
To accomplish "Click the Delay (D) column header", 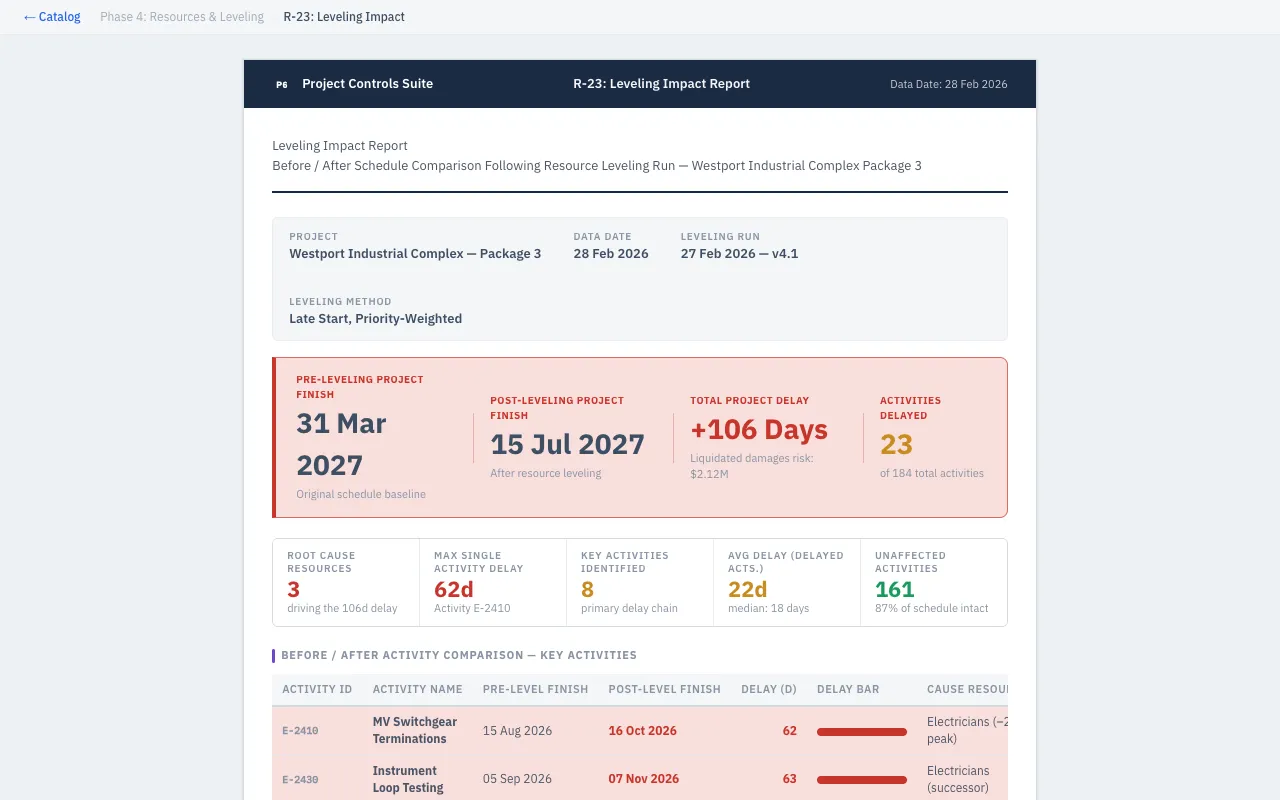I will click(x=768, y=689).
